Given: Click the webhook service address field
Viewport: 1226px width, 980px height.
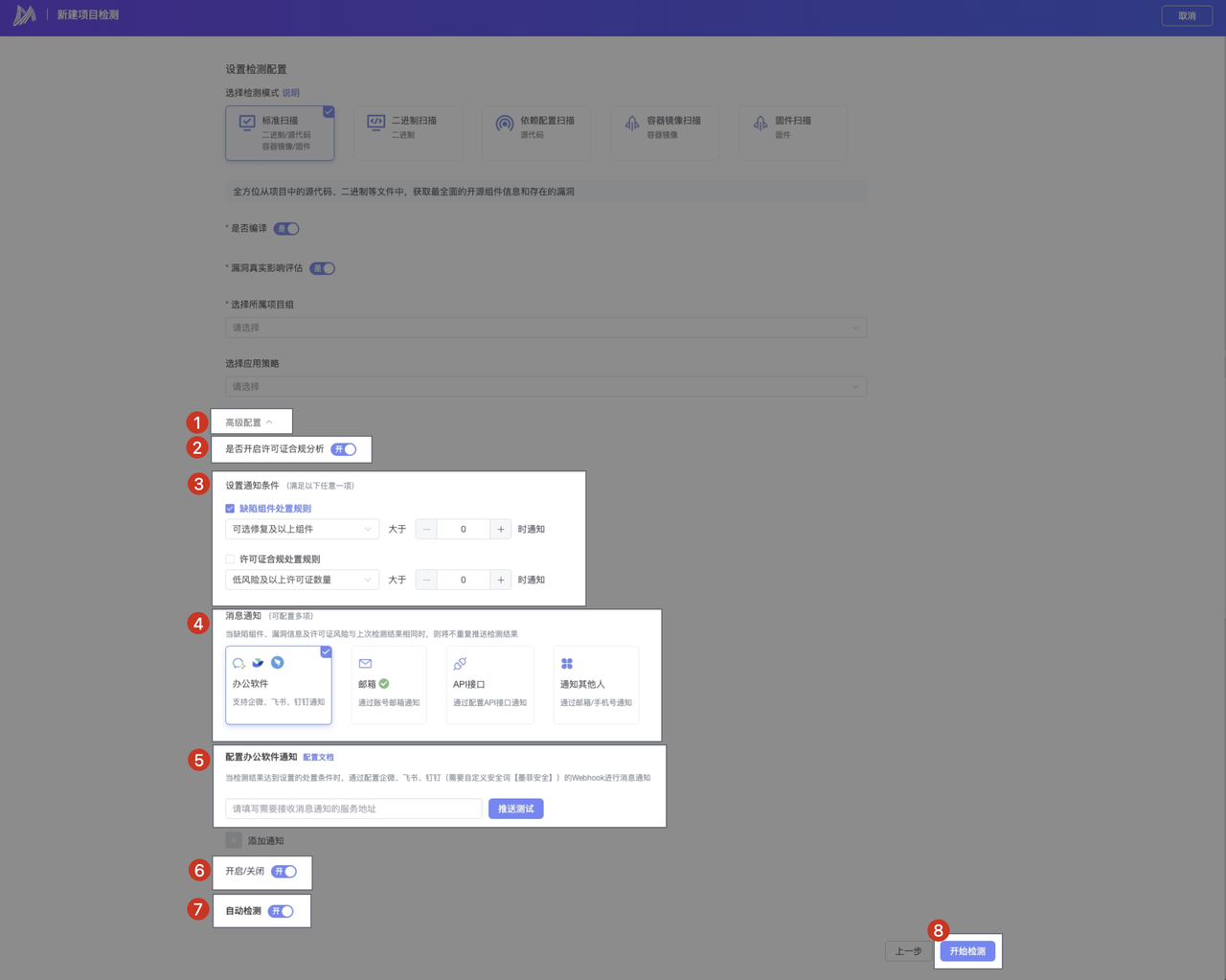Looking at the screenshot, I should [x=353, y=809].
